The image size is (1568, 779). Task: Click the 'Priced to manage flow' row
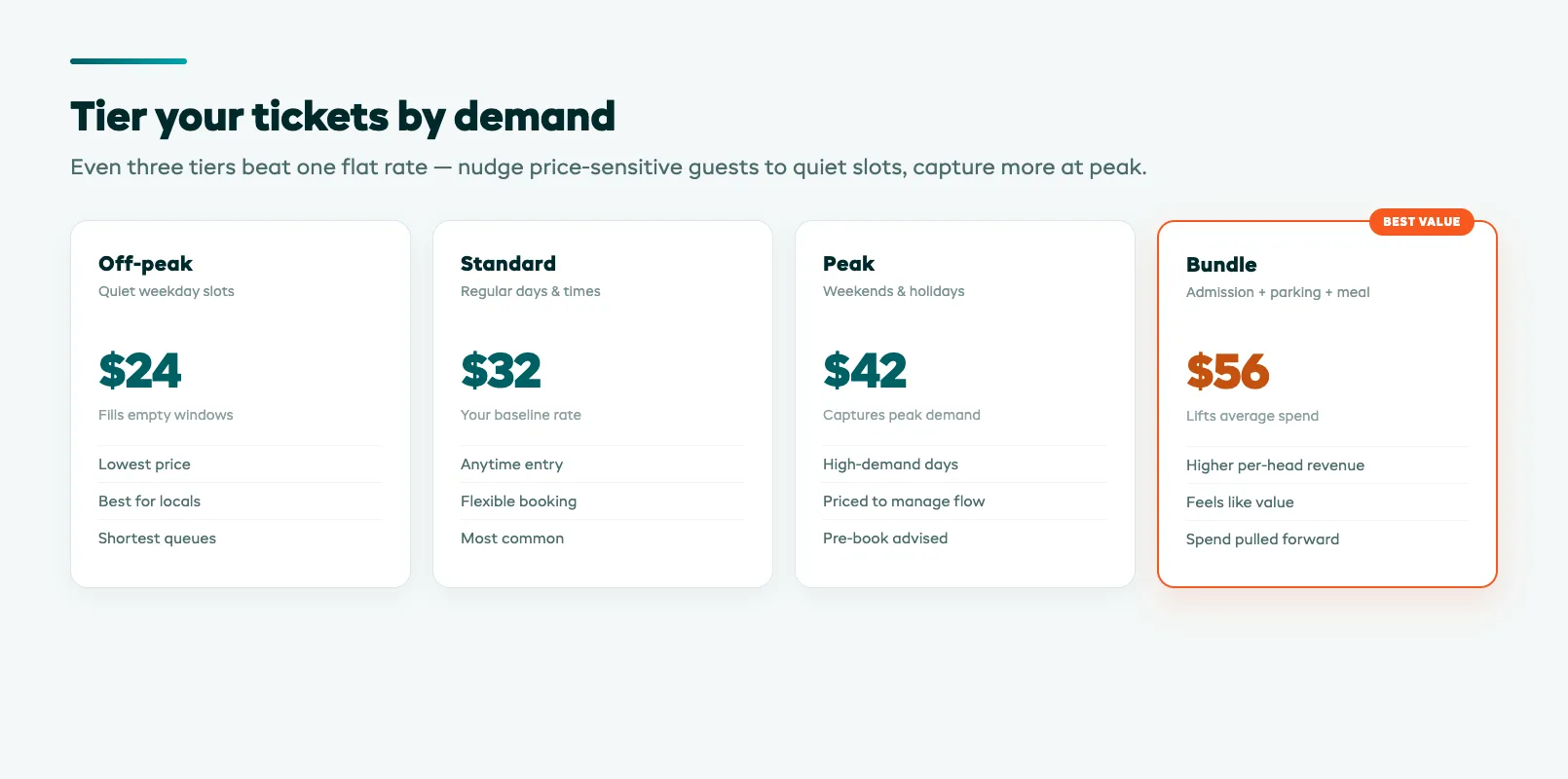(x=965, y=501)
